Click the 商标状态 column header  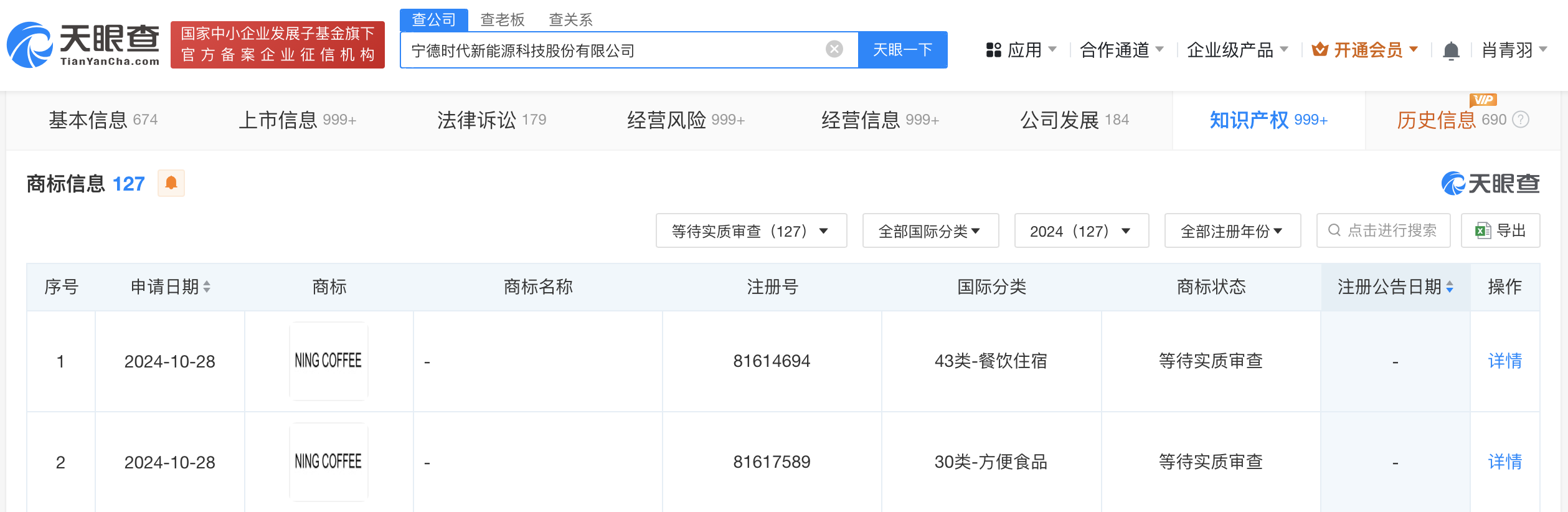(x=1211, y=287)
